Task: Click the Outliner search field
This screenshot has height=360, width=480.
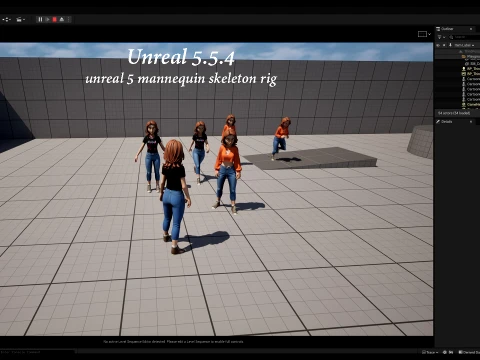Action: pos(463,37)
